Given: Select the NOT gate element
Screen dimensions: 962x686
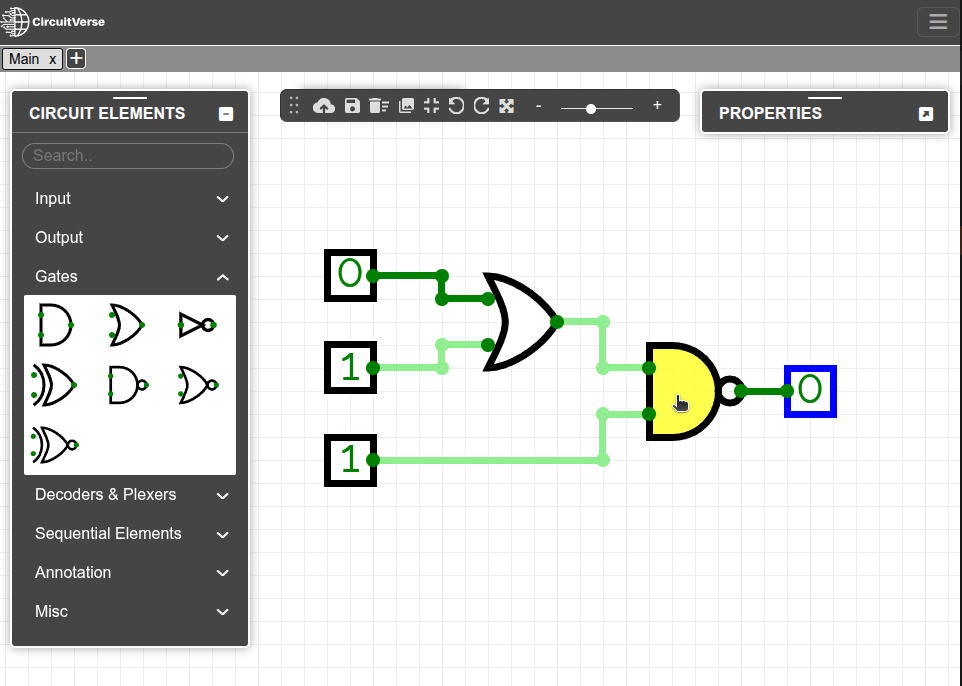Looking at the screenshot, I should pos(196,324).
